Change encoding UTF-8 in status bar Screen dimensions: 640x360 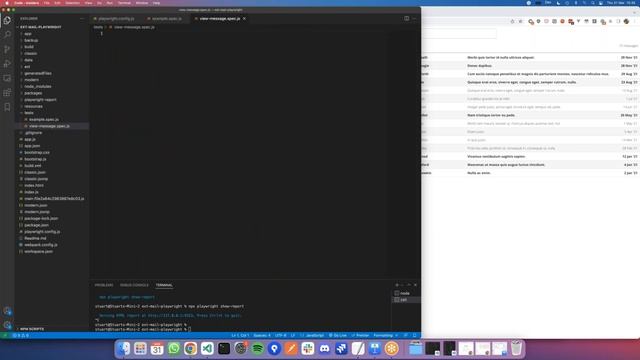click(x=280, y=336)
